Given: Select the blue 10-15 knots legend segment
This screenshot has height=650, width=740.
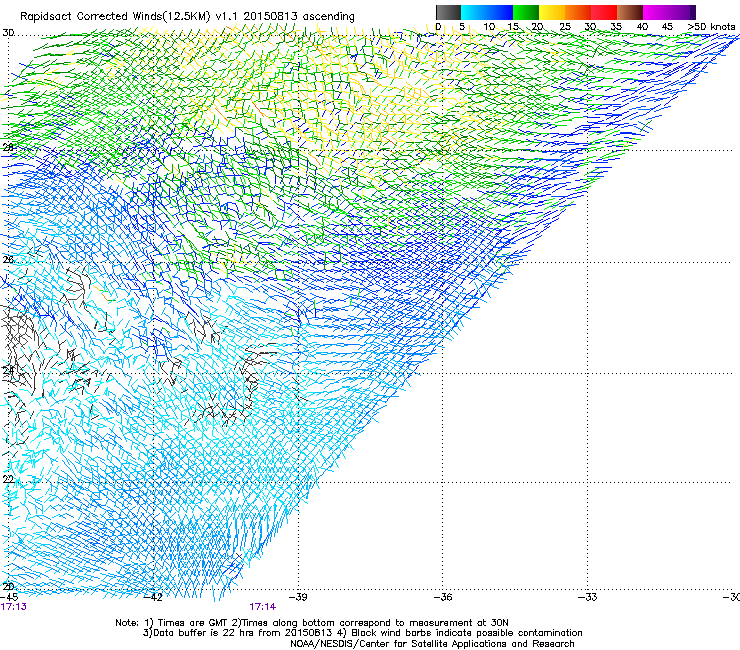Looking at the screenshot, I should coord(500,12).
